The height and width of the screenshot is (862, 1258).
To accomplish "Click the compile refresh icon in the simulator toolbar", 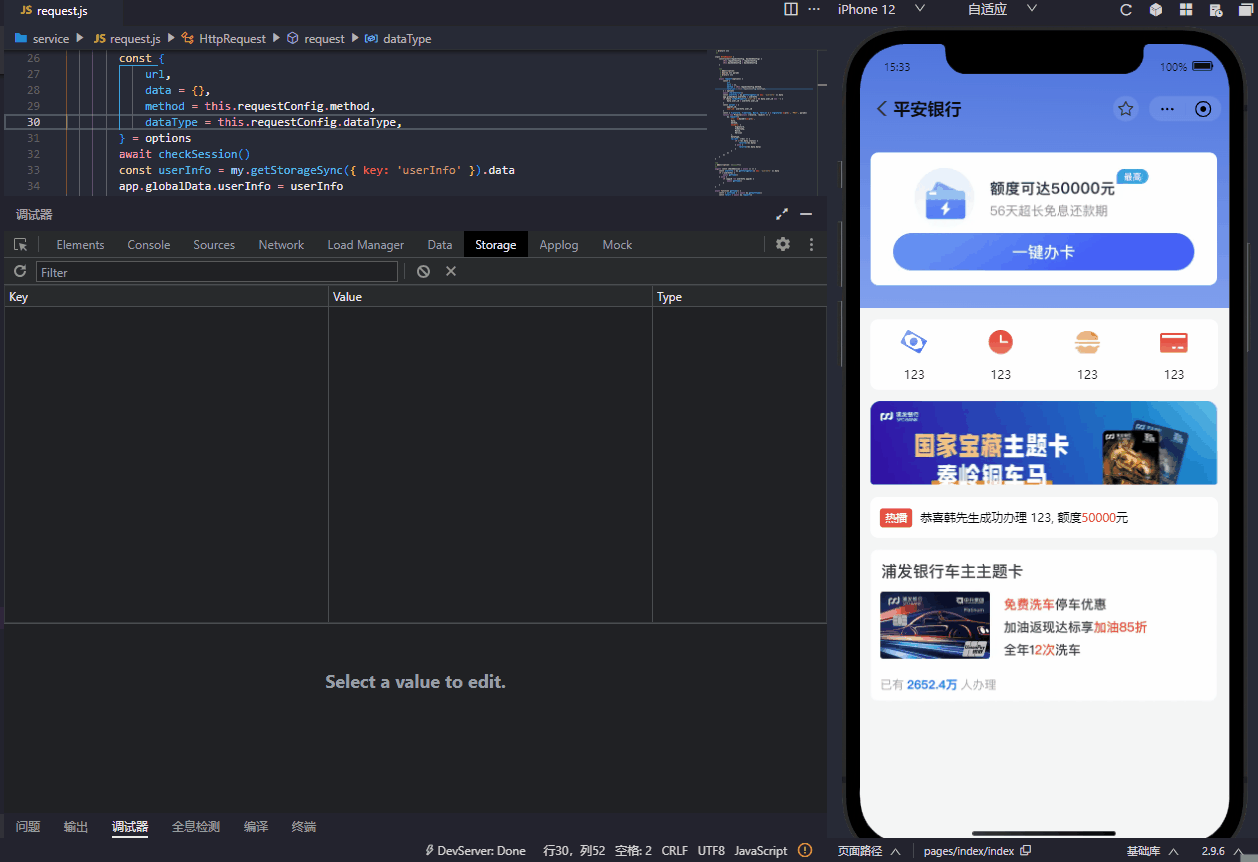I will point(1125,9).
